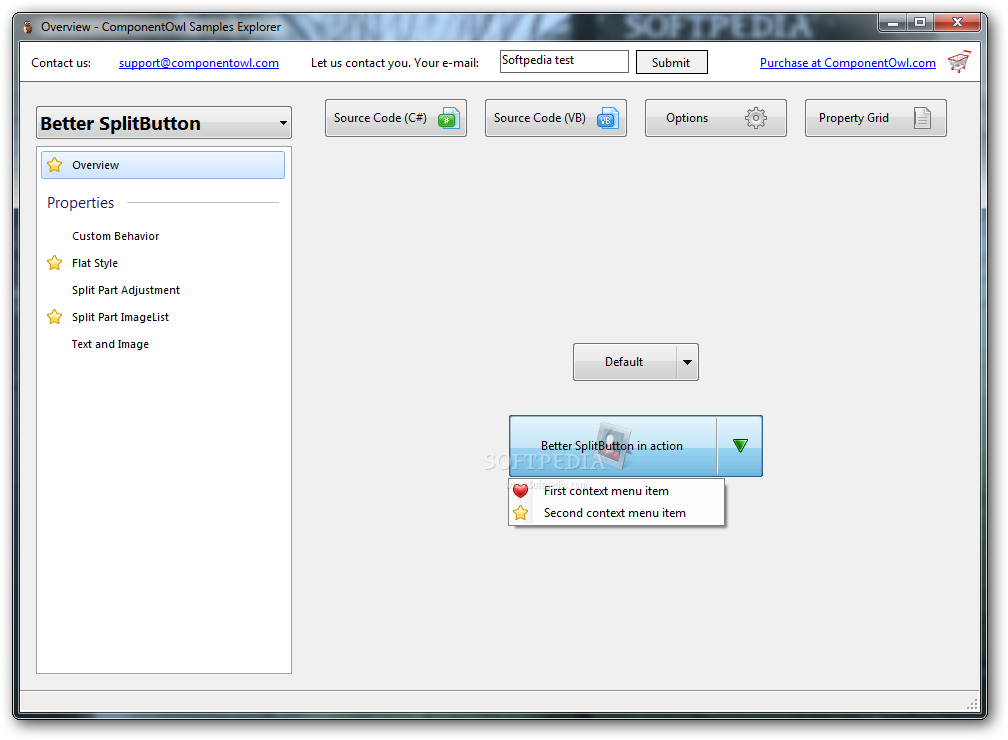Minimize the Samples Explorer window

[x=892, y=23]
